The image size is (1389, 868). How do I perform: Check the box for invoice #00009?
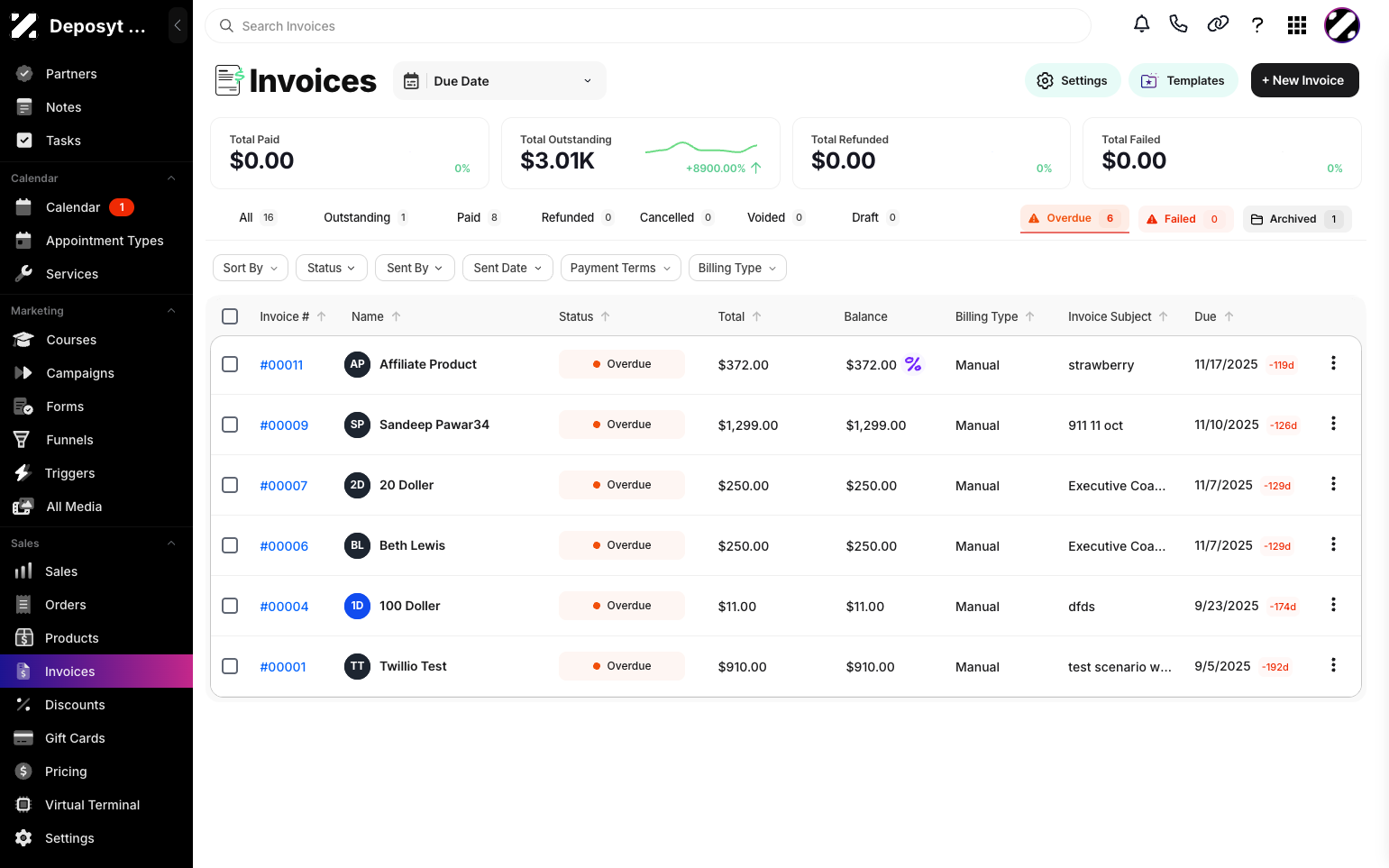(x=230, y=425)
